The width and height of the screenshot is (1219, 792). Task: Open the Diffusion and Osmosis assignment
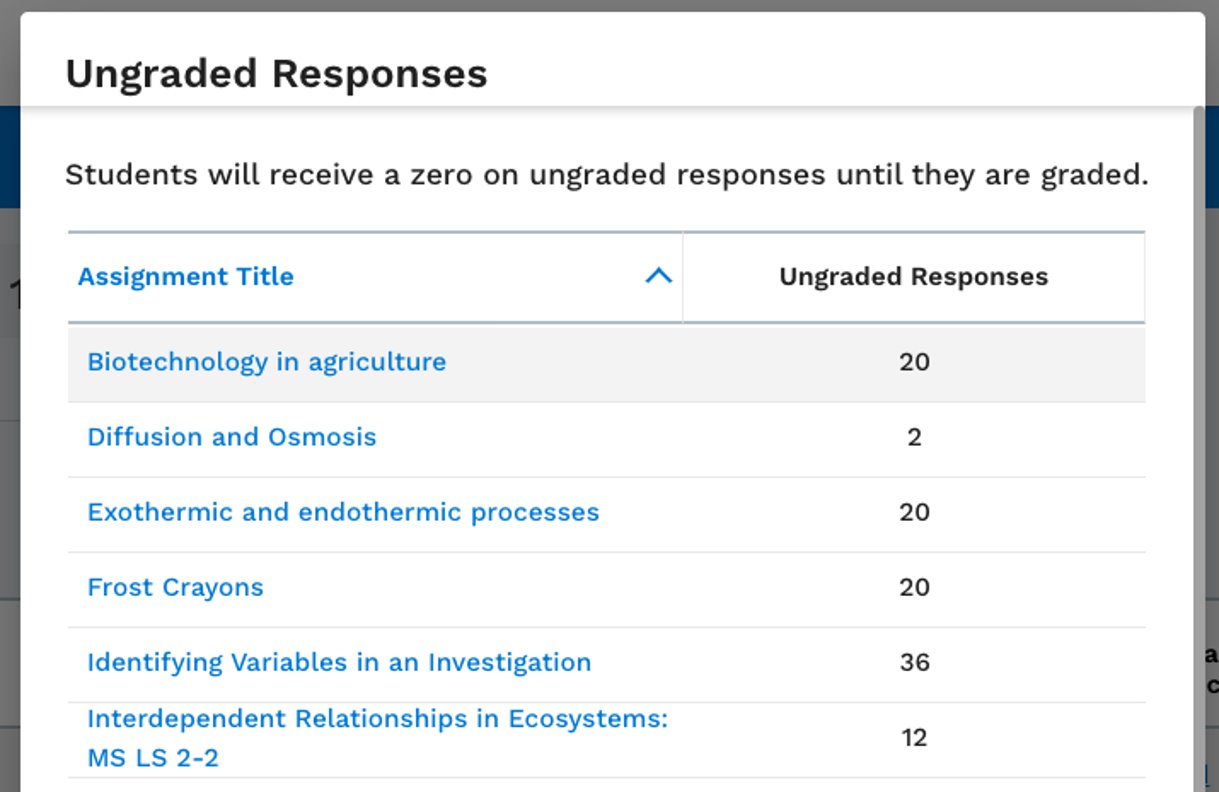coord(232,437)
